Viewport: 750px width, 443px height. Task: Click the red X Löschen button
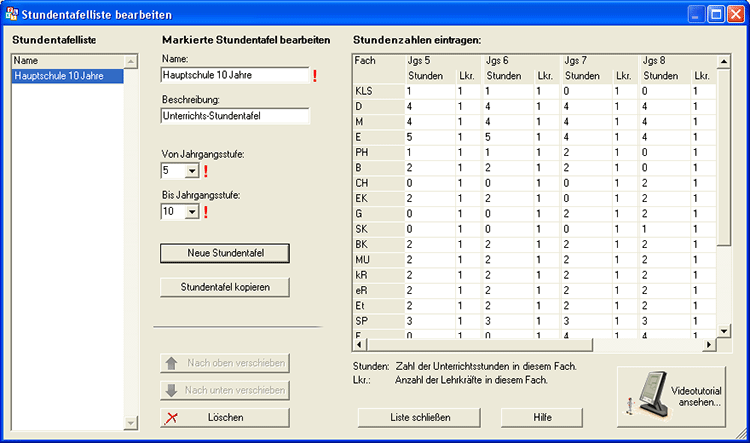(224, 416)
